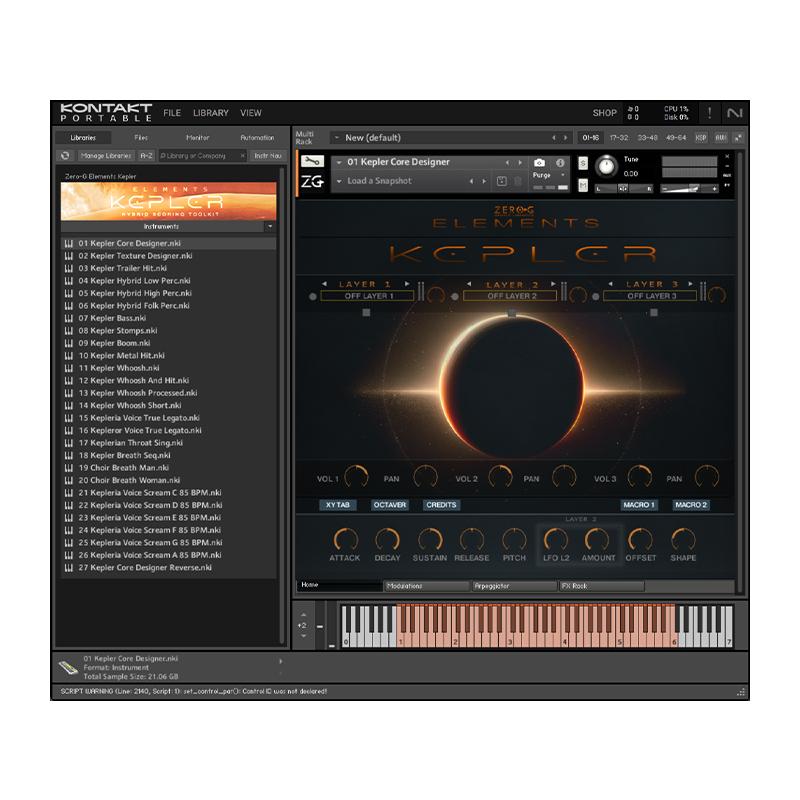Viewport: 800px width, 800px height.
Task: Click the Manage Libraries button
Action: [x=106, y=156]
